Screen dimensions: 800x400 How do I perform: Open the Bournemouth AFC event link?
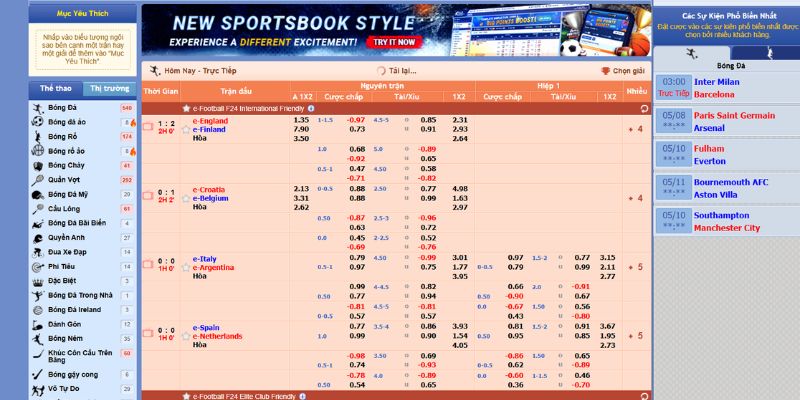pyautogui.click(x=731, y=182)
